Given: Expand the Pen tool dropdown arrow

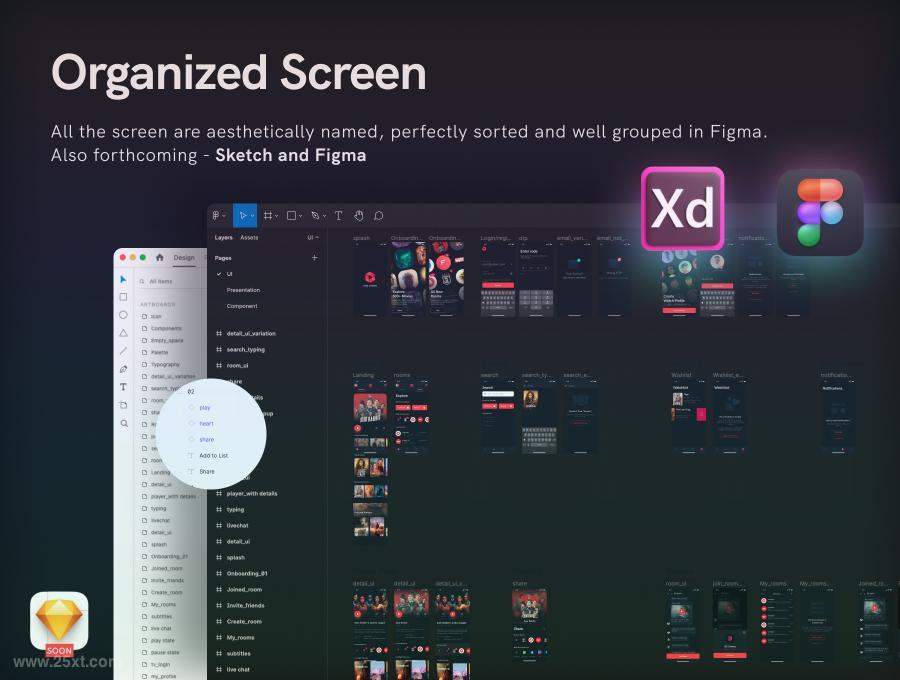Looking at the screenshot, I should pos(324,216).
